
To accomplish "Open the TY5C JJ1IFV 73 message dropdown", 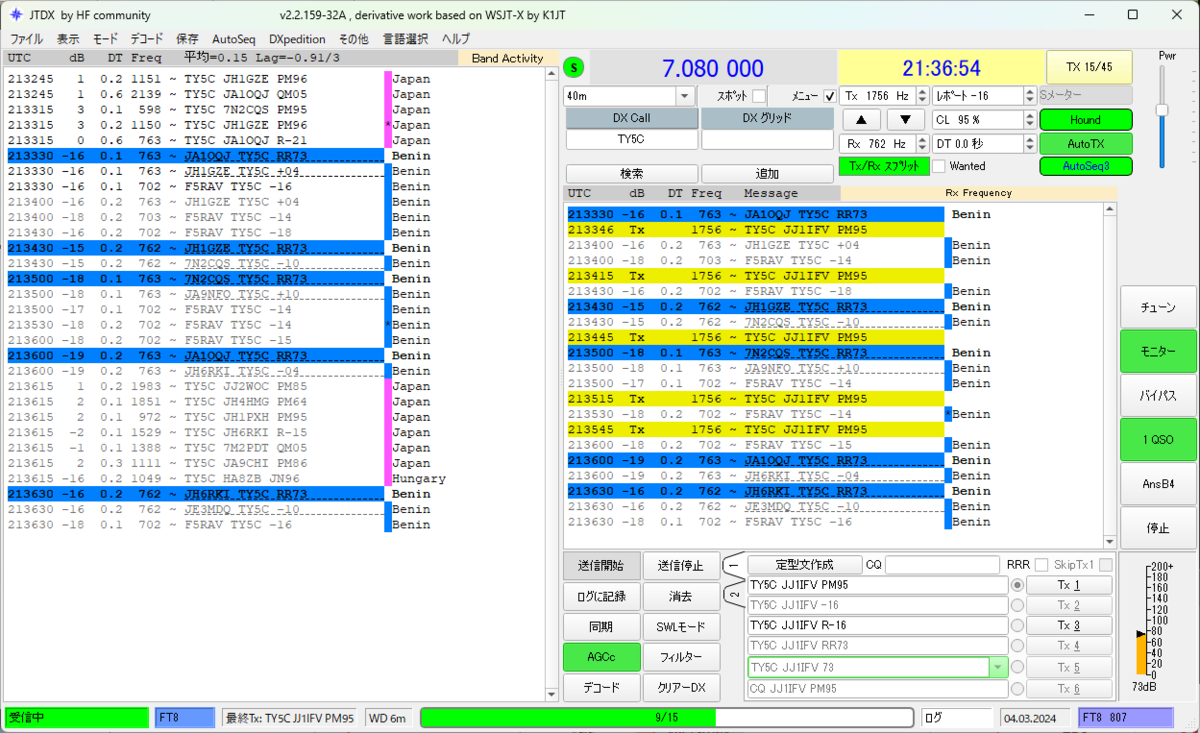I will point(997,667).
